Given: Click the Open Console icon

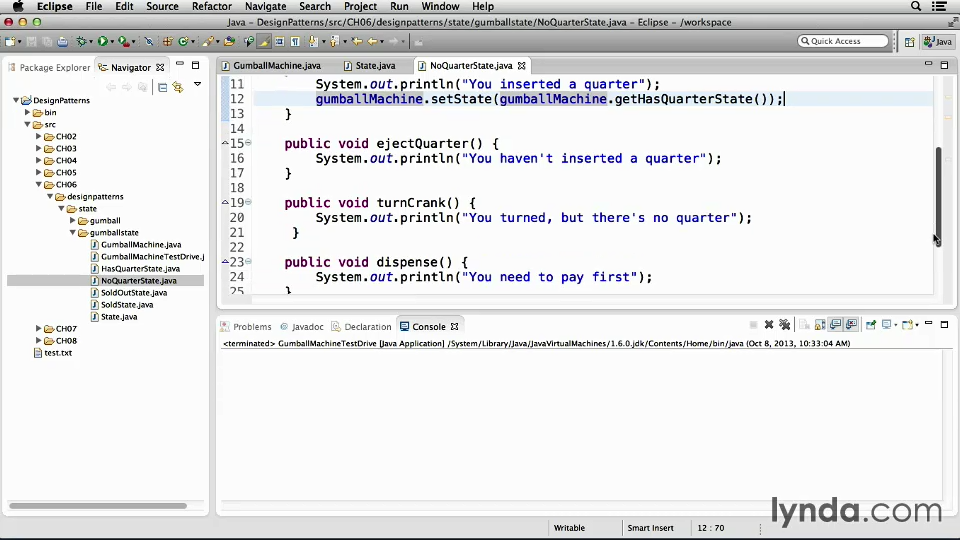Looking at the screenshot, I should [907, 324].
